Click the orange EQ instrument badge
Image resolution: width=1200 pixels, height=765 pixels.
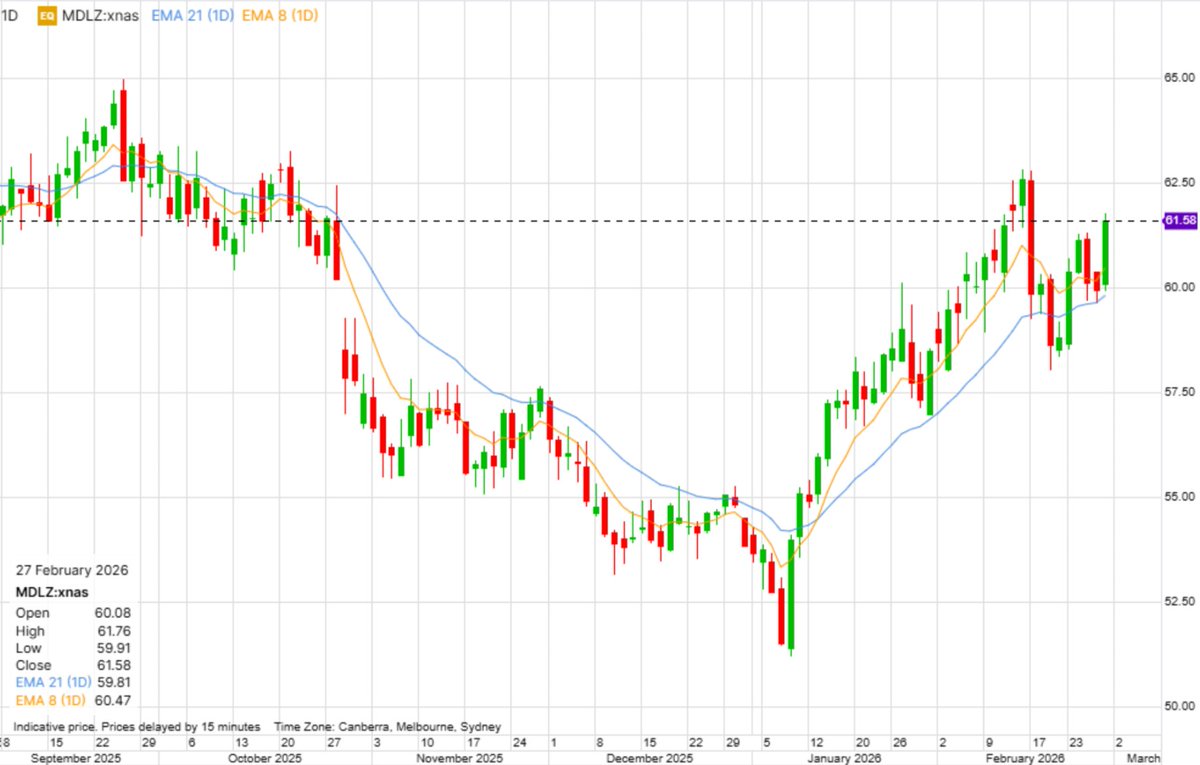point(47,16)
